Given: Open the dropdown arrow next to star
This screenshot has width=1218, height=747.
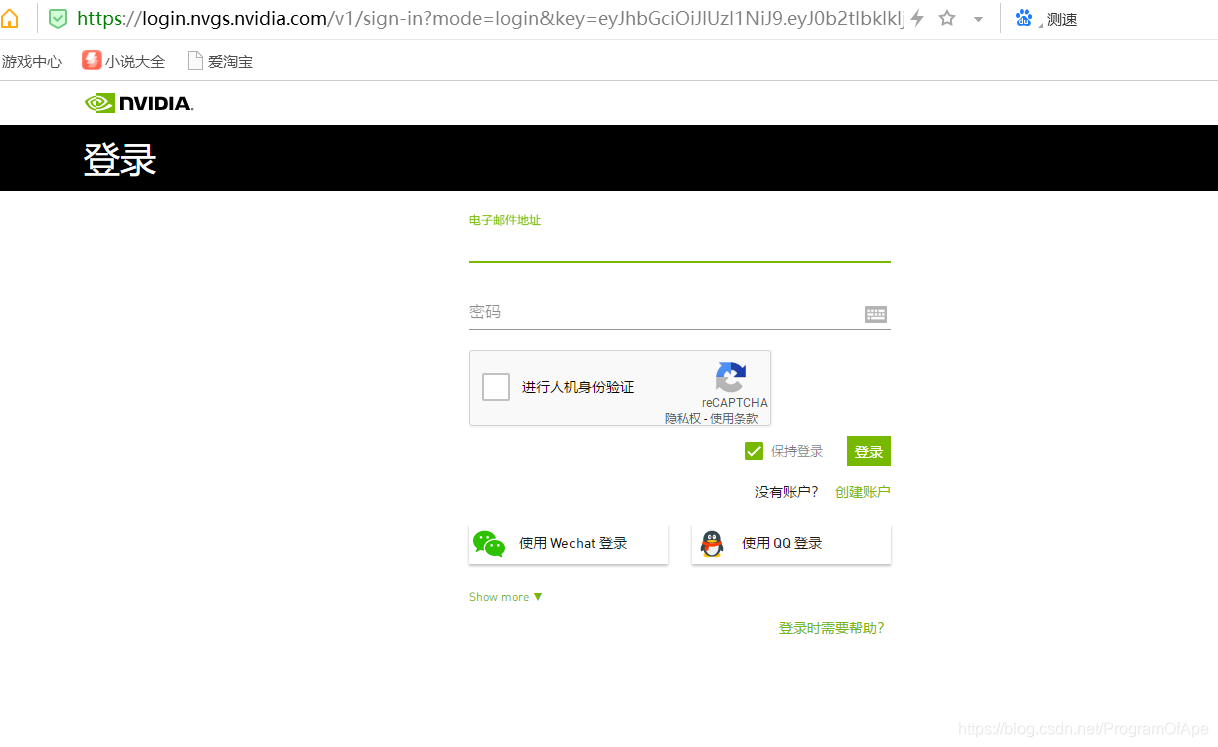Looking at the screenshot, I should click(978, 19).
